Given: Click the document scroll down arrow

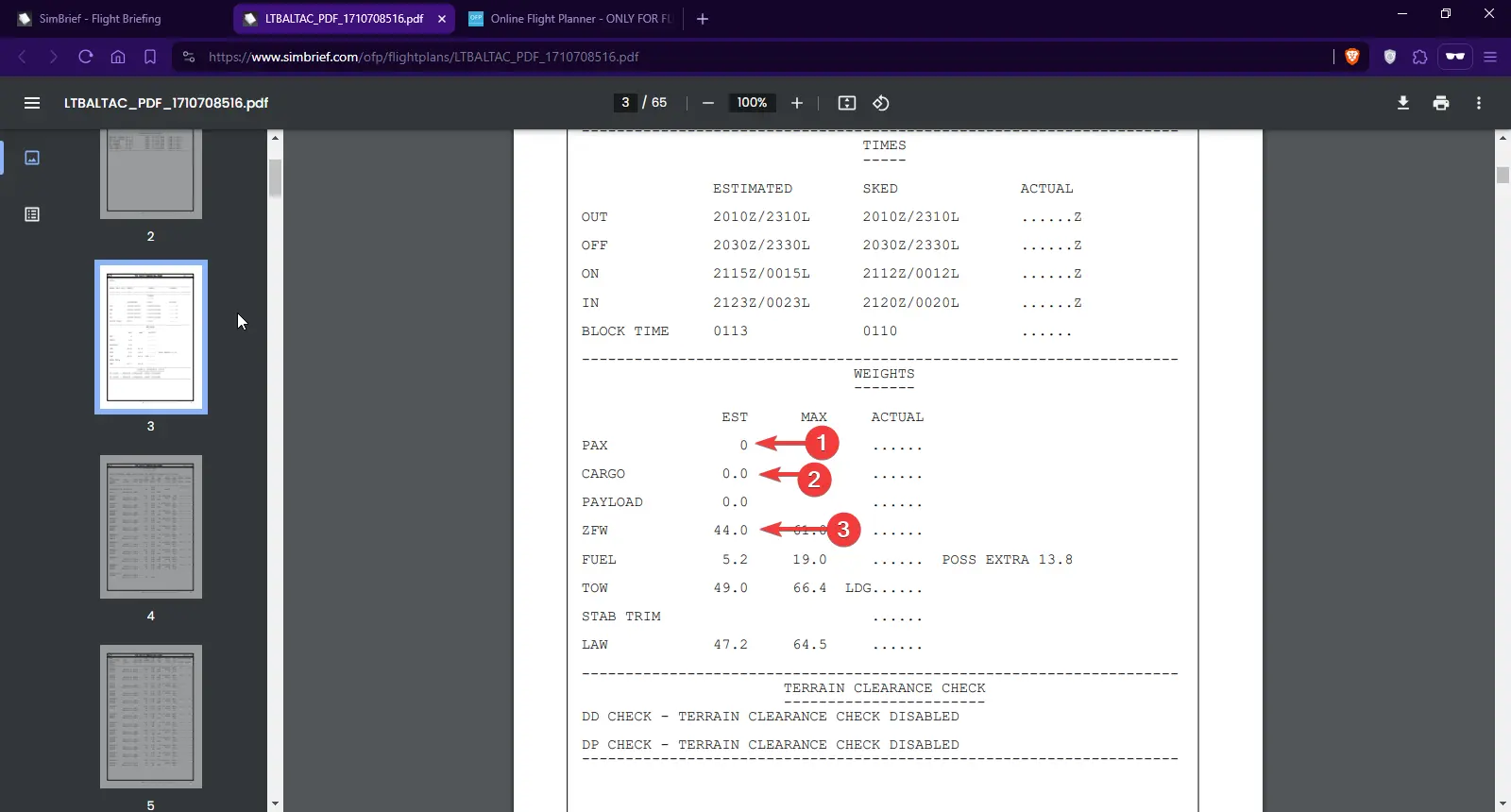Looking at the screenshot, I should point(1503,804).
